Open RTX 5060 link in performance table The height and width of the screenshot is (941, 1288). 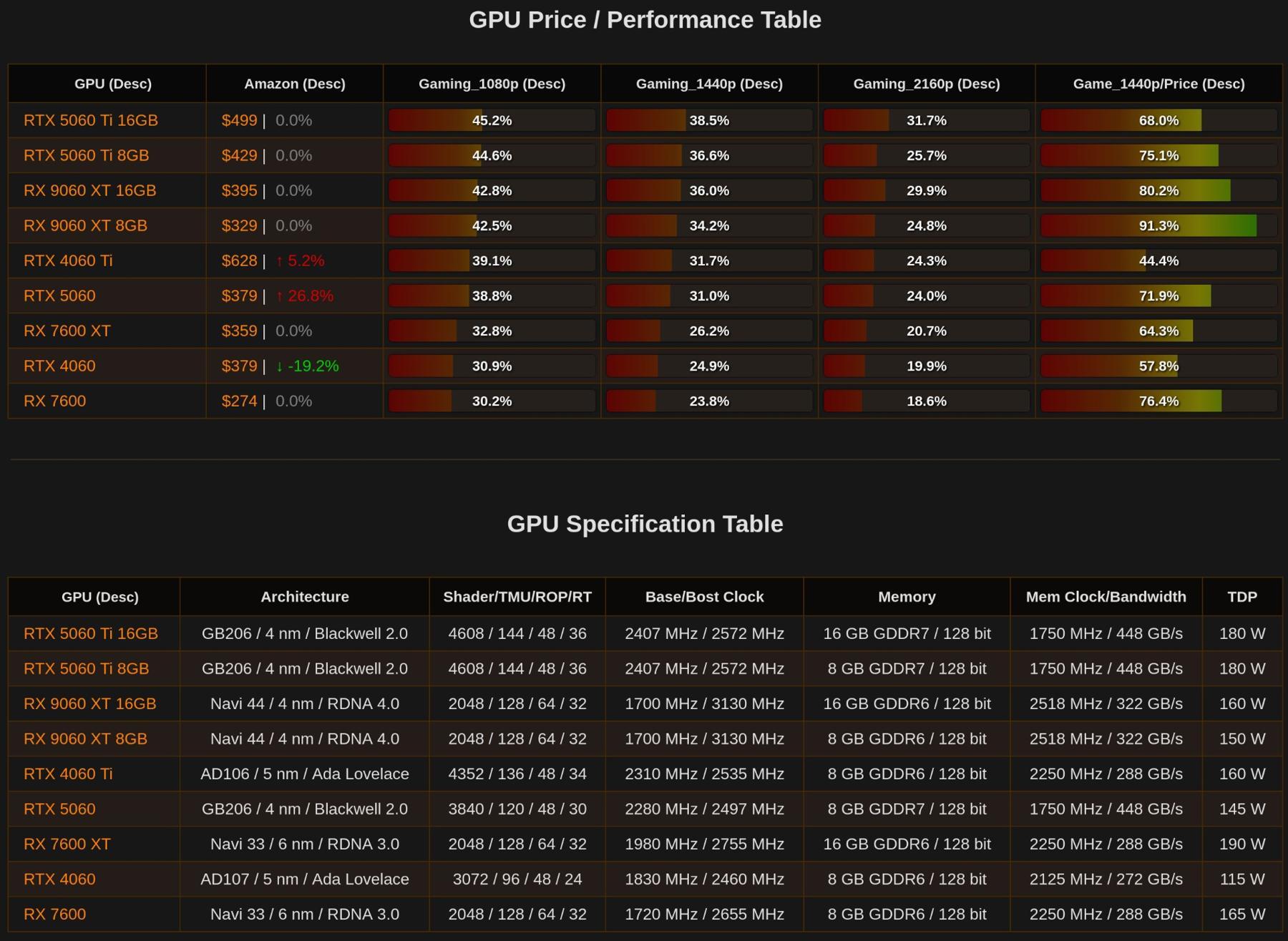pos(59,296)
